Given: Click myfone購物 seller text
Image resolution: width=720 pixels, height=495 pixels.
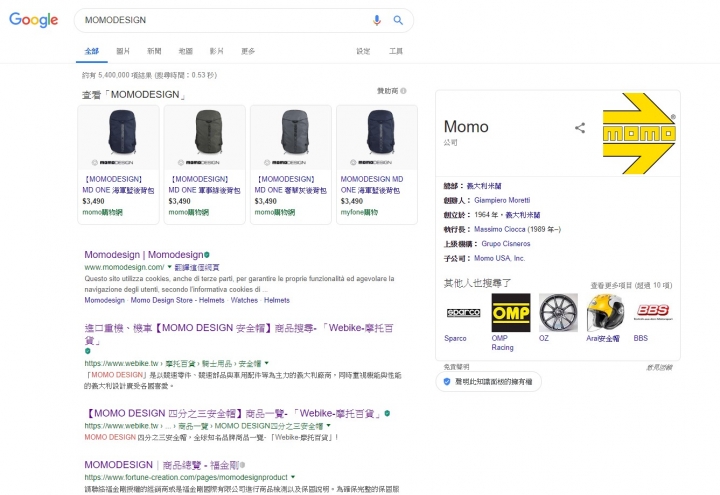Looking at the screenshot, I should [359, 212].
